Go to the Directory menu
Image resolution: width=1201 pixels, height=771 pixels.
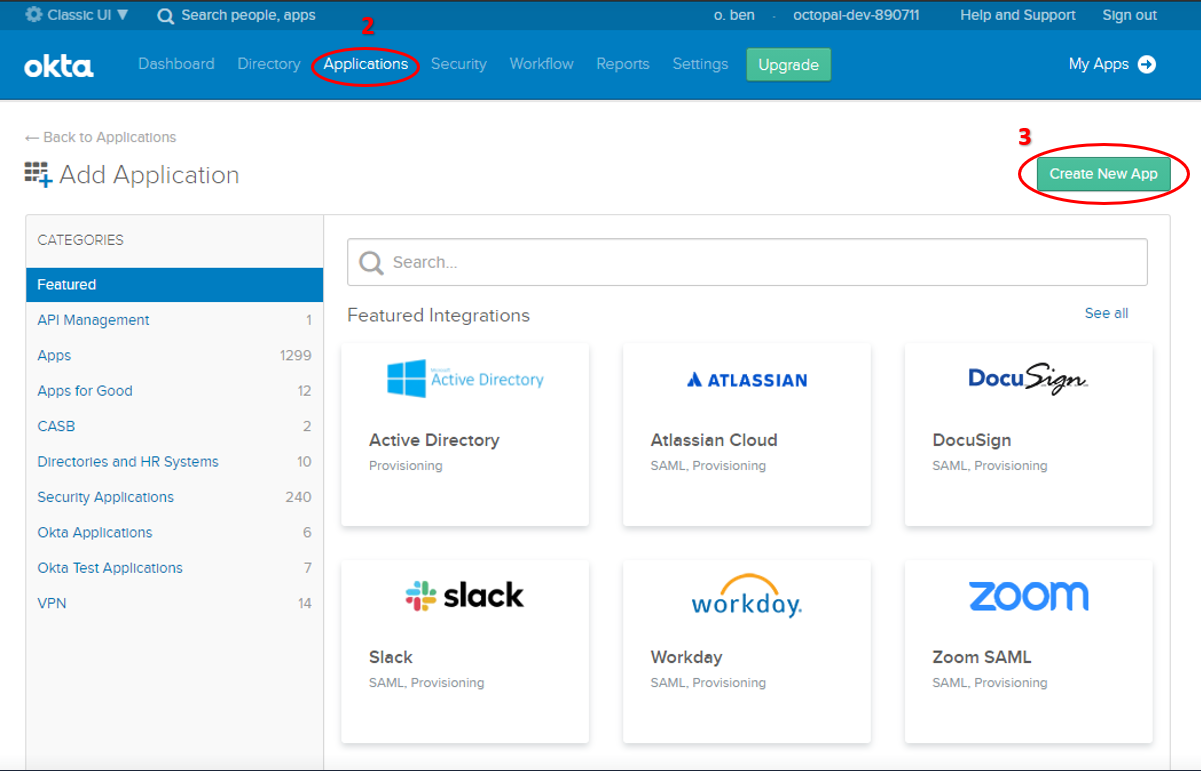[268, 64]
